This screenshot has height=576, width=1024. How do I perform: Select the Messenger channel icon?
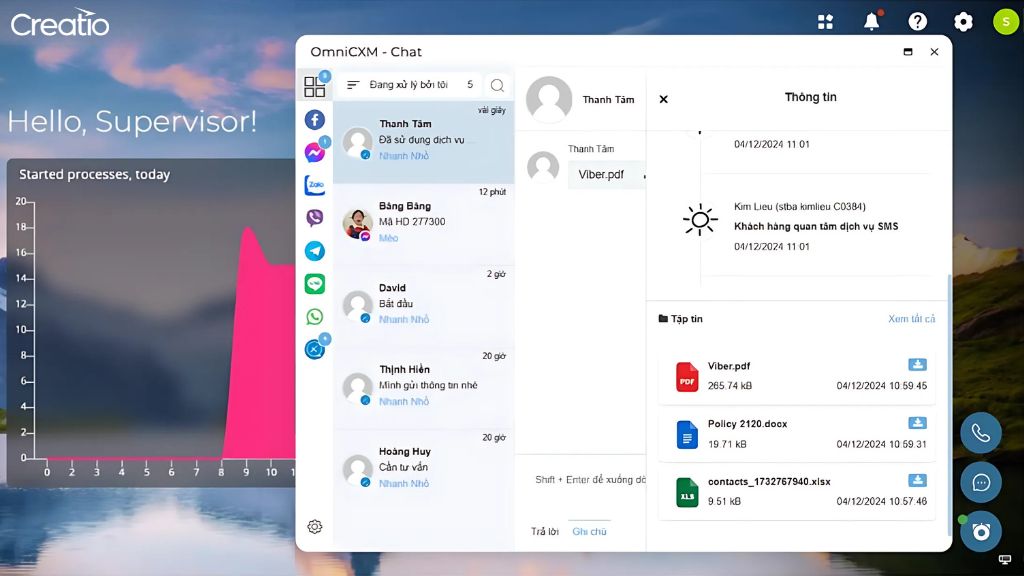pos(315,153)
